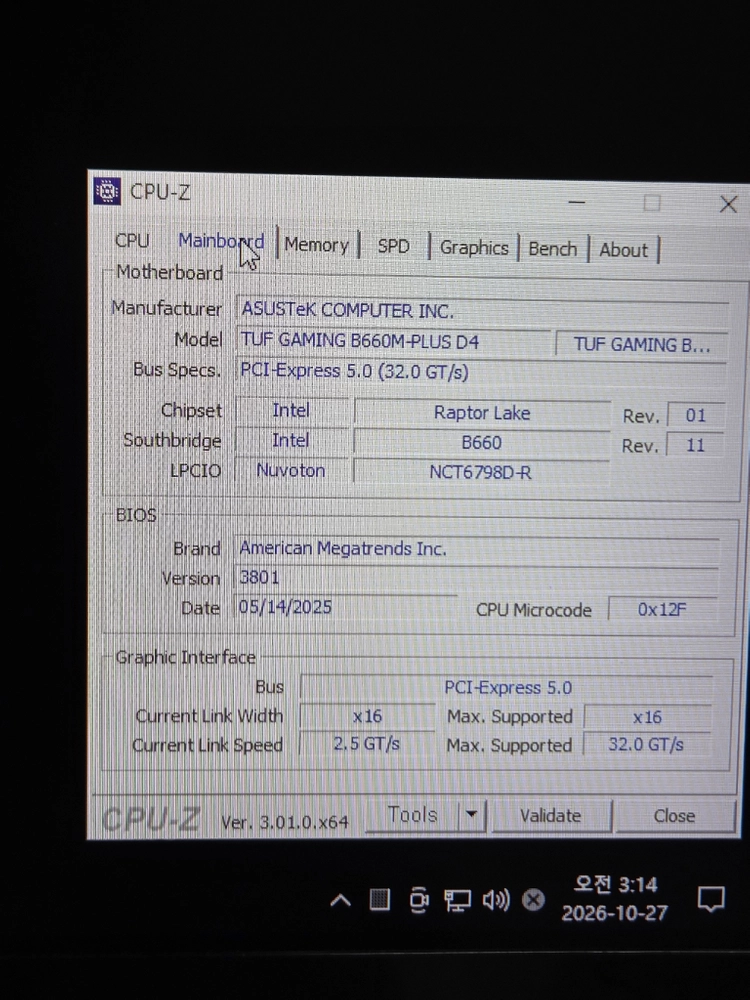Image resolution: width=750 pixels, height=1000 pixels.
Task: Click the southbridge Rev. 11 value
Action: coord(695,445)
